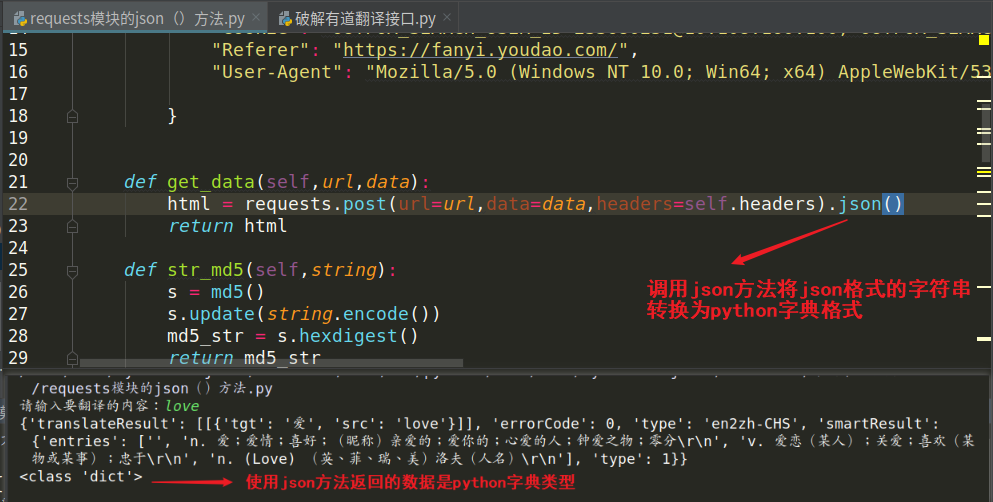This screenshot has height=502, width=993.
Task: Click line number 28 in gutter
Action: coord(18,336)
